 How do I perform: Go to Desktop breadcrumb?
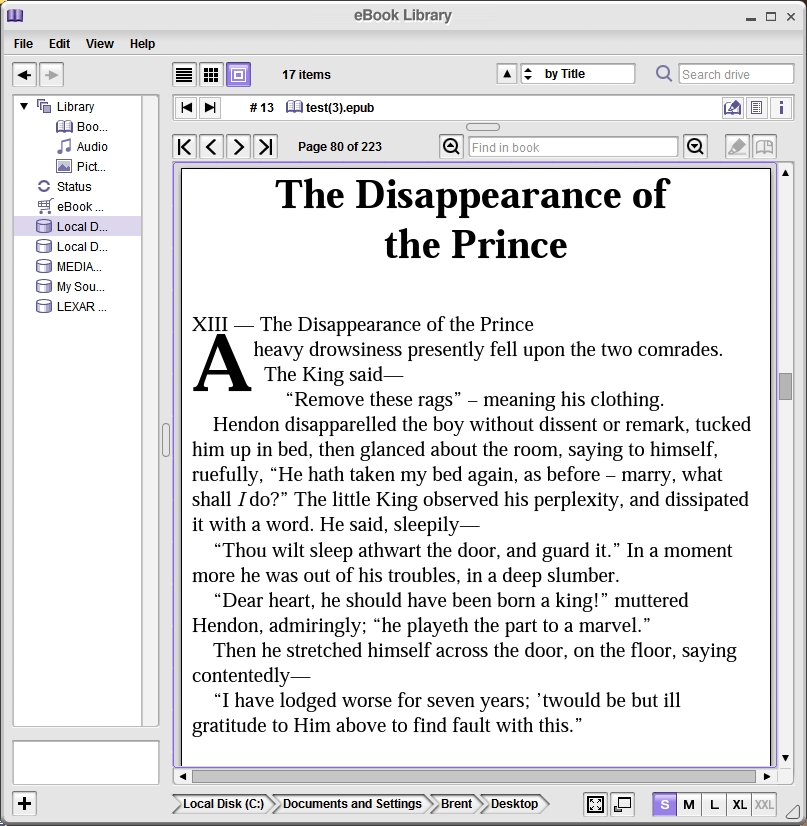tap(514, 804)
